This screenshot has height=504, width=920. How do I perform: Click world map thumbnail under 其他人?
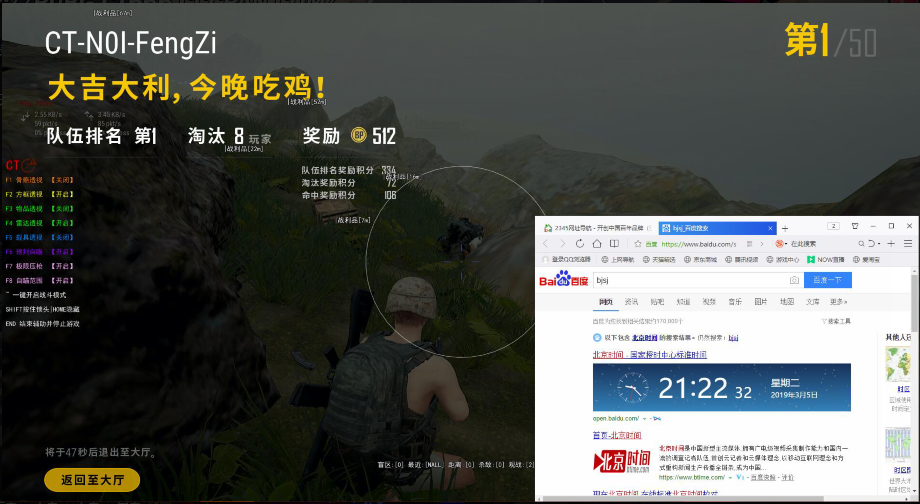point(898,364)
